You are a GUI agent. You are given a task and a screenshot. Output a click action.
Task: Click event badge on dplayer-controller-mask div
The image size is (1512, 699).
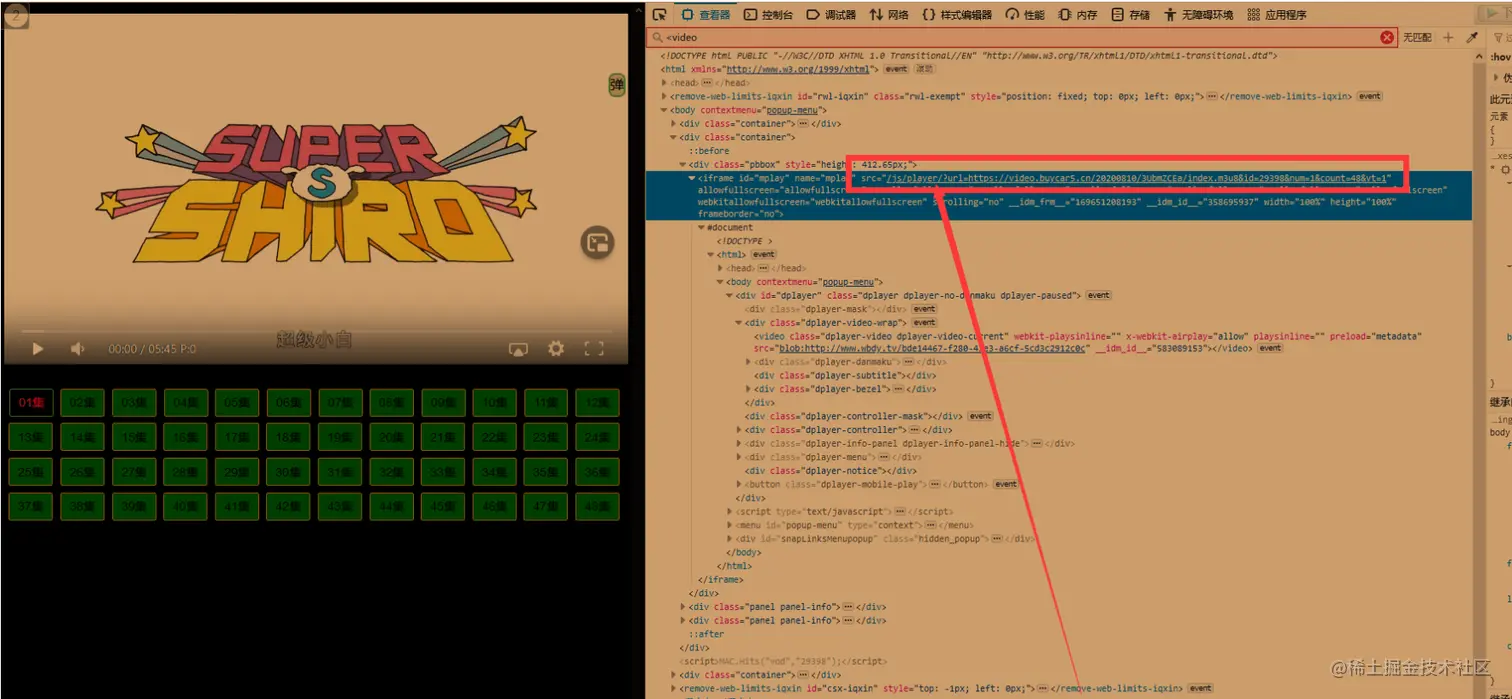coord(980,416)
